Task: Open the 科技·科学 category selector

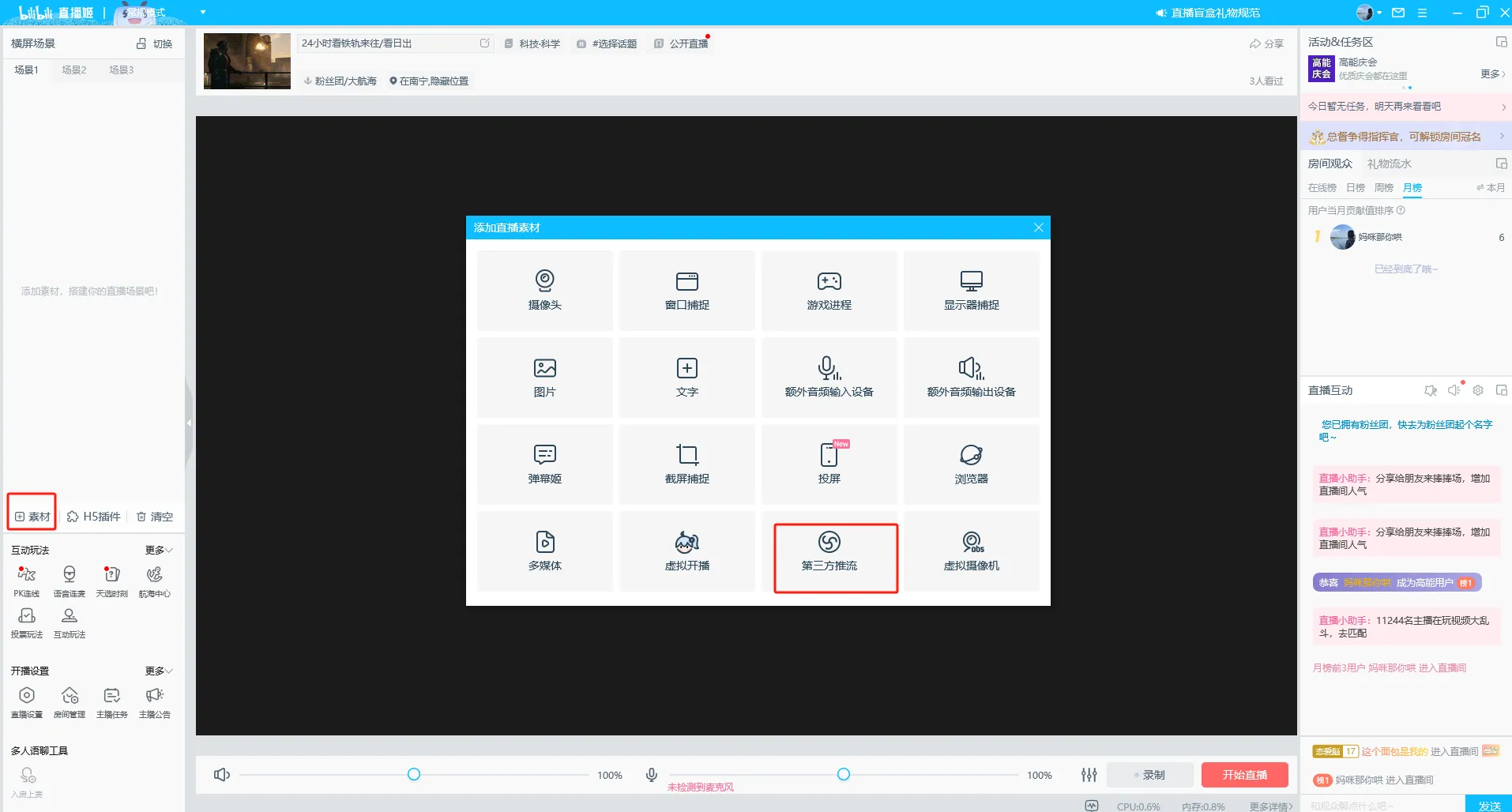Action: pyautogui.click(x=532, y=43)
